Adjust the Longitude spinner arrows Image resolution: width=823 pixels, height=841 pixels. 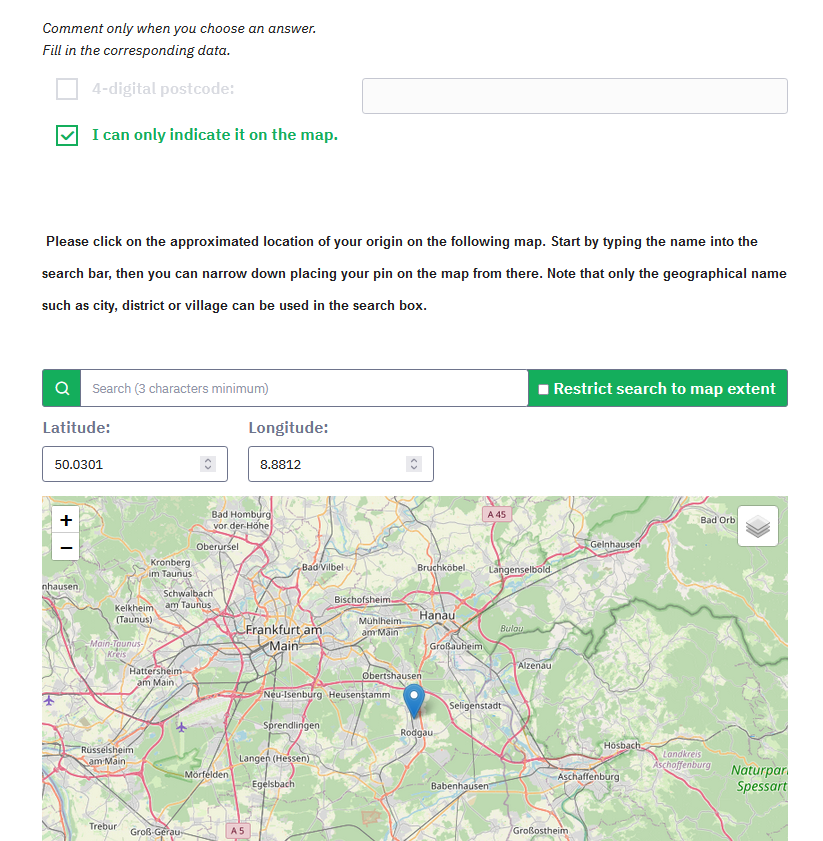point(414,464)
